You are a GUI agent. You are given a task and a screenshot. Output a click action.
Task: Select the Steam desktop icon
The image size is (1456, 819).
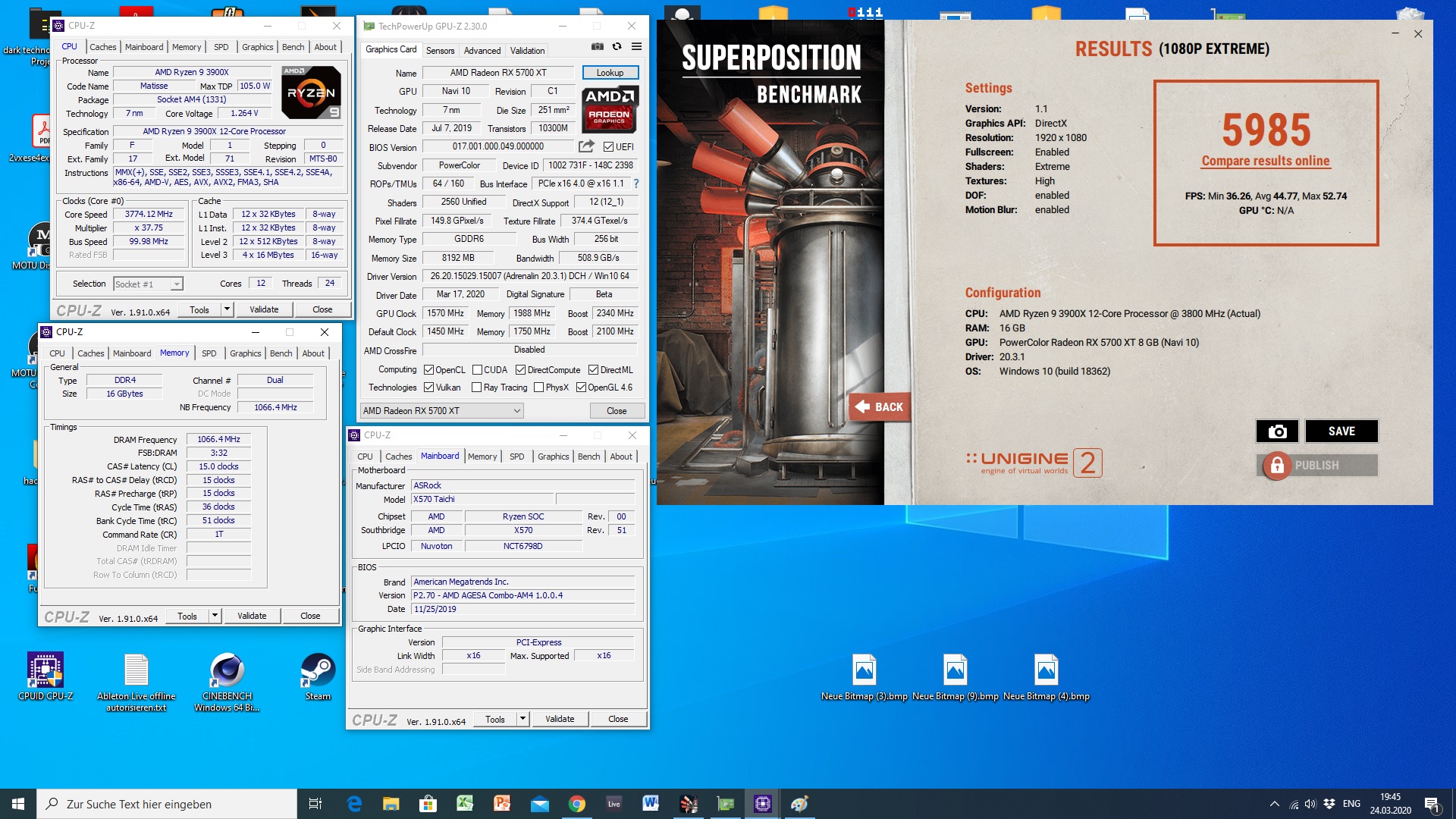point(318,676)
